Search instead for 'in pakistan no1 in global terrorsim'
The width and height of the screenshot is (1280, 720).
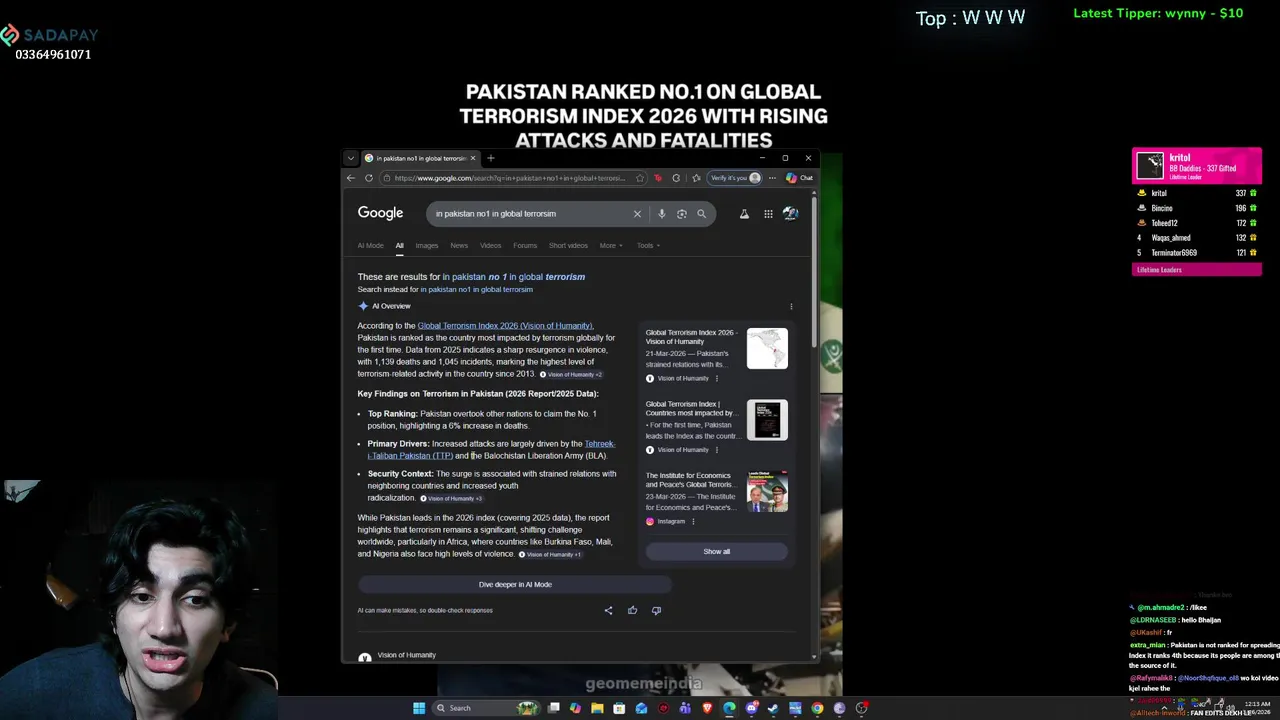tap(476, 289)
